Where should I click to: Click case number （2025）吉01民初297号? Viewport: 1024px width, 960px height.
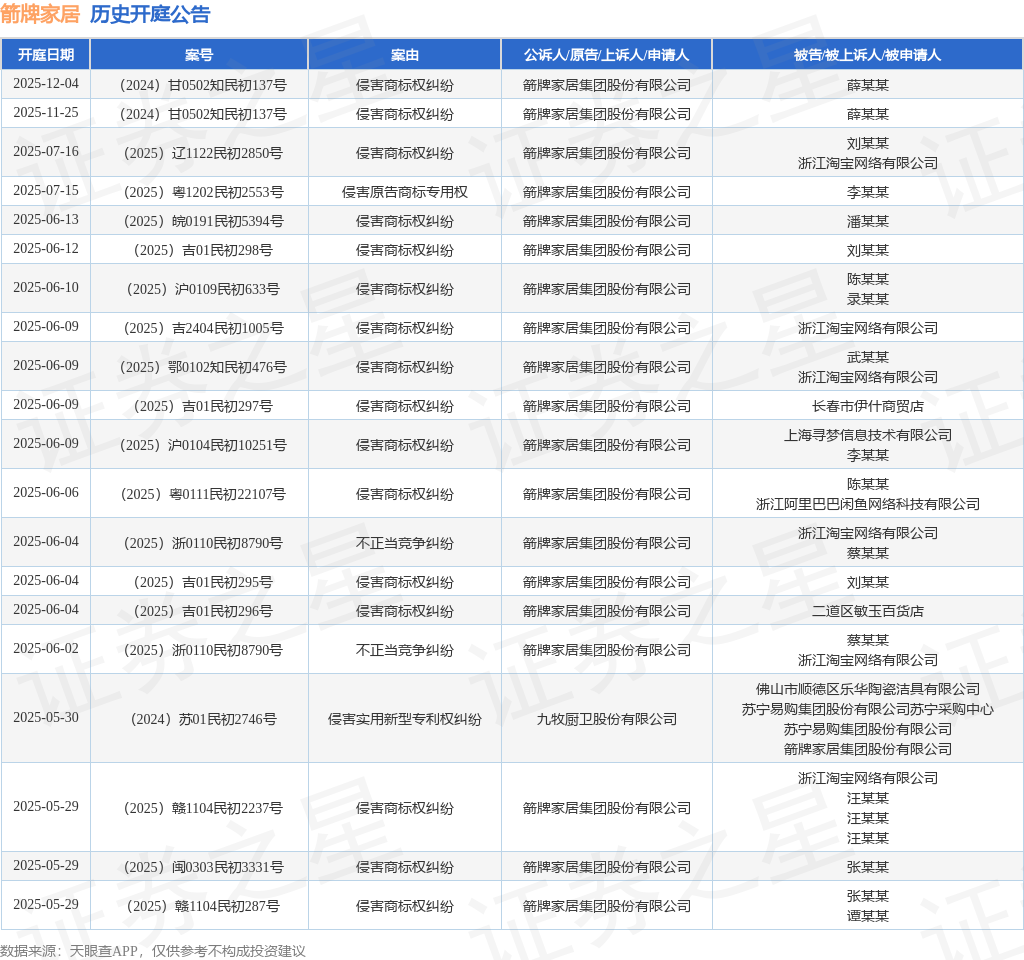pos(203,406)
